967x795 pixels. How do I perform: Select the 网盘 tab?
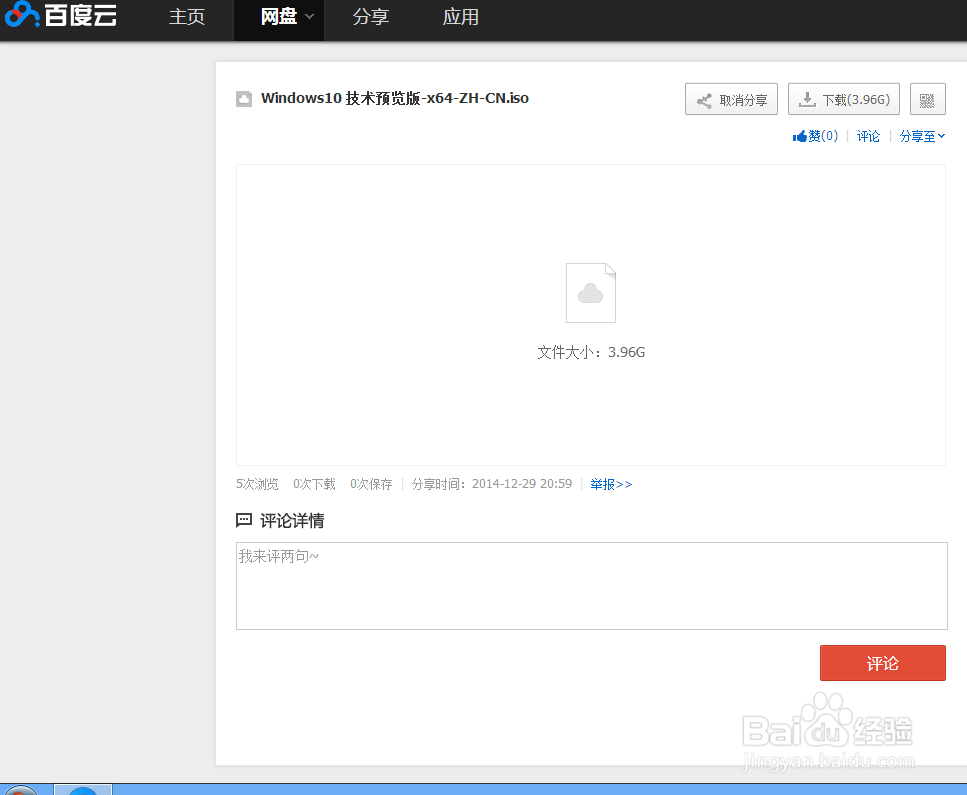279,17
